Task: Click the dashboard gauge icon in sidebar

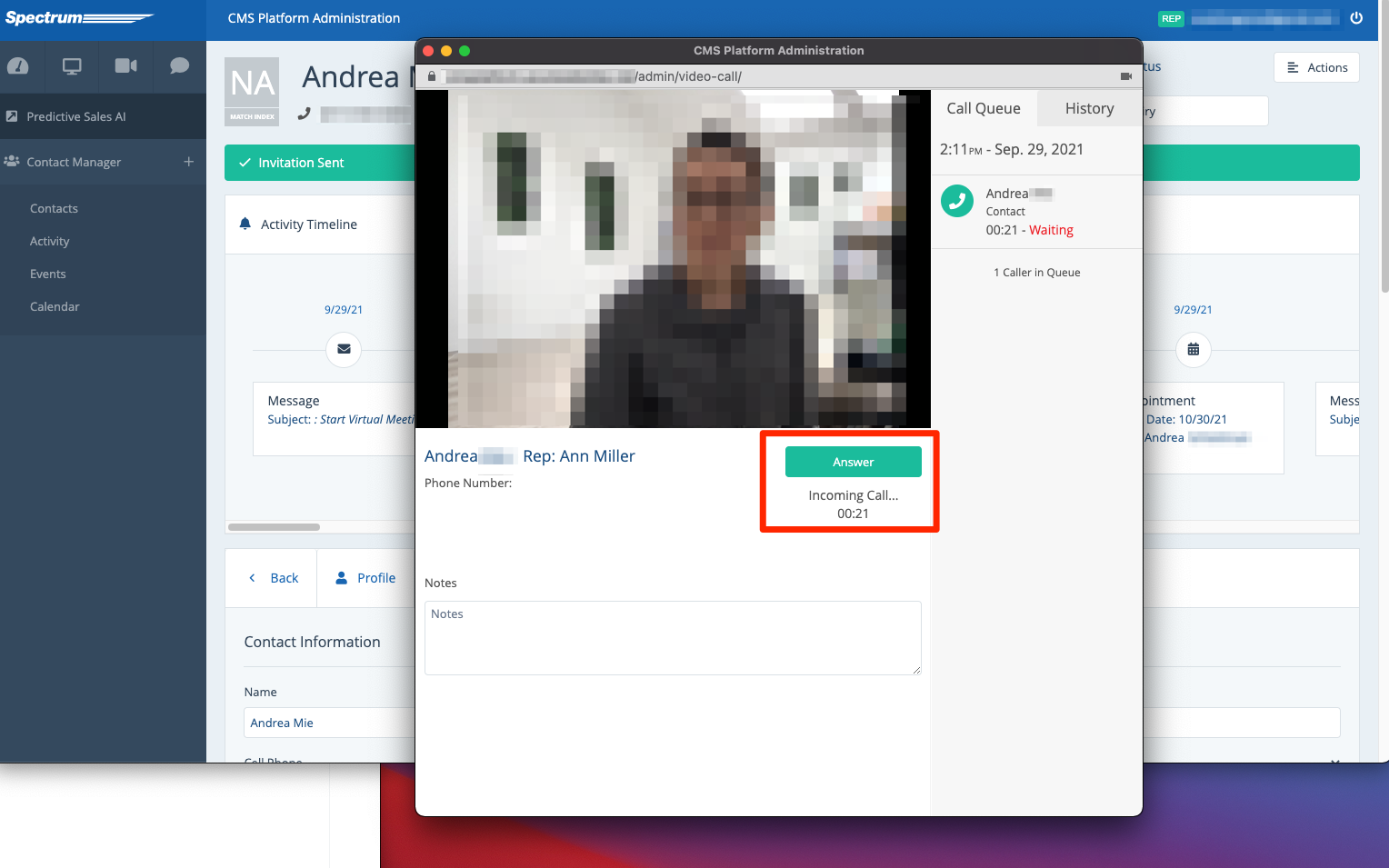Action: pyautogui.click(x=18, y=65)
